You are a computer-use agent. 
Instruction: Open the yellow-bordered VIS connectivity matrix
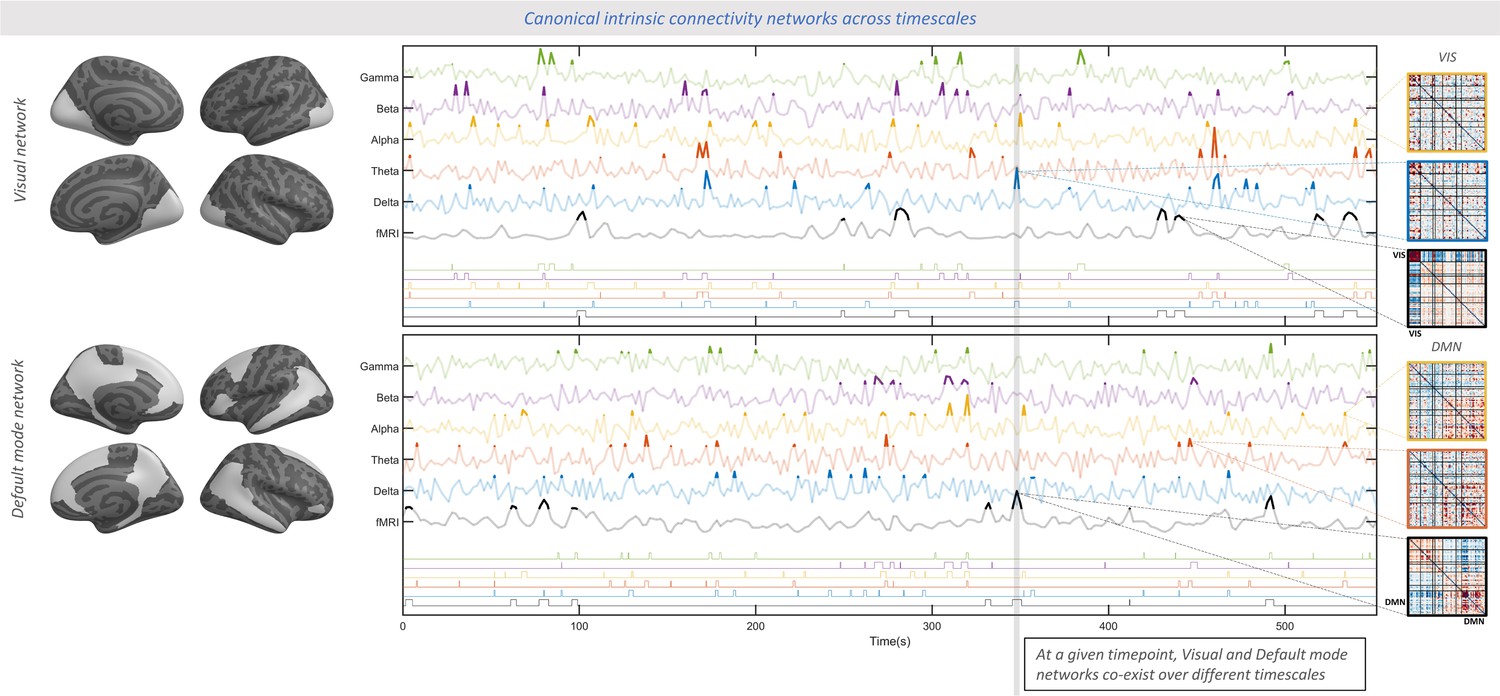[1446, 111]
